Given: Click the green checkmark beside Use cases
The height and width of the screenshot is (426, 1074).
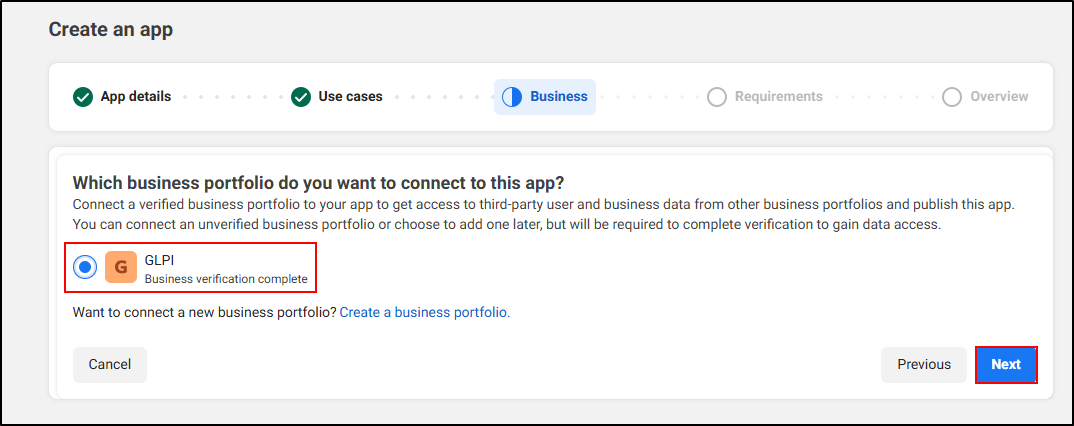Looking at the screenshot, I should 301,97.
